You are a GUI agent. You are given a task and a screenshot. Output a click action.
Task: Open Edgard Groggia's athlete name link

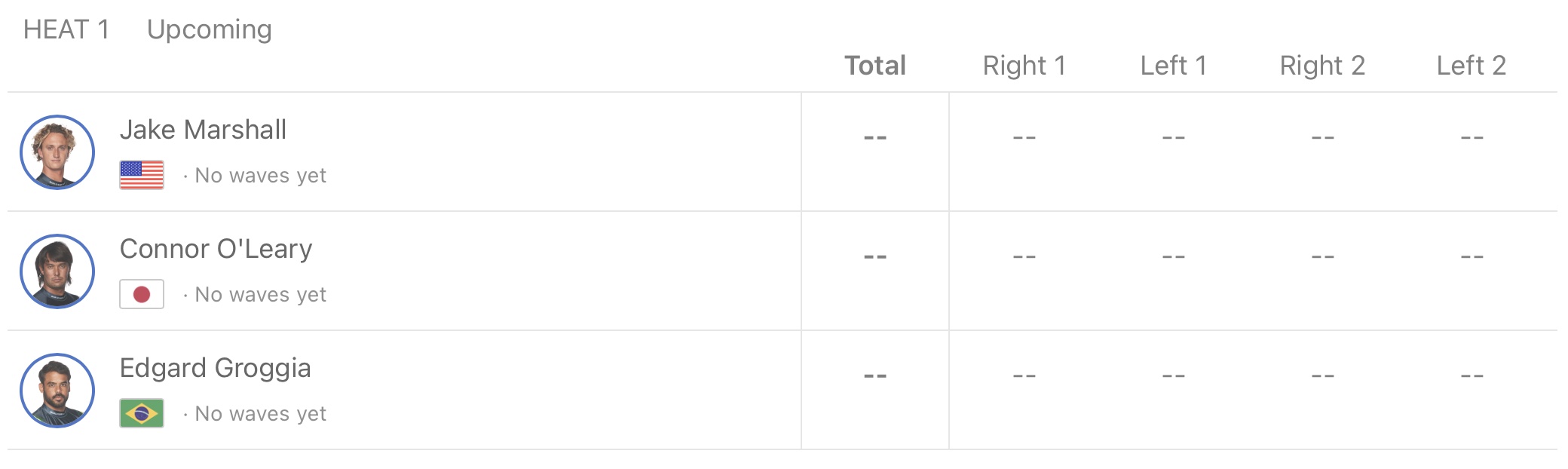click(x=215, y=368)
